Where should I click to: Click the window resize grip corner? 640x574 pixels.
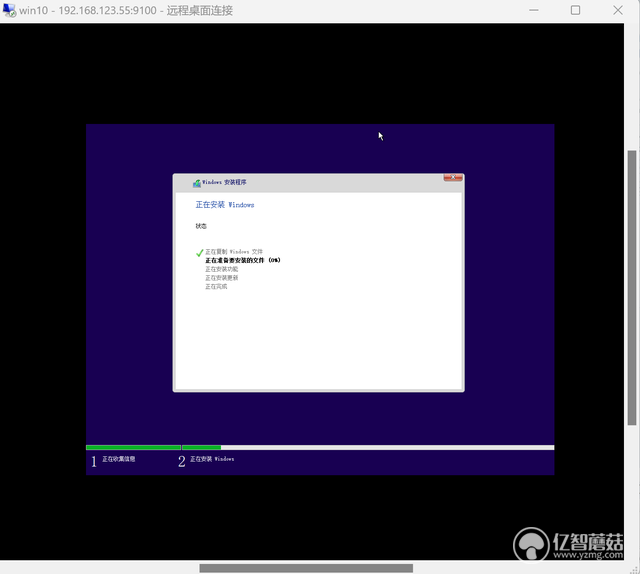[634, 570]
